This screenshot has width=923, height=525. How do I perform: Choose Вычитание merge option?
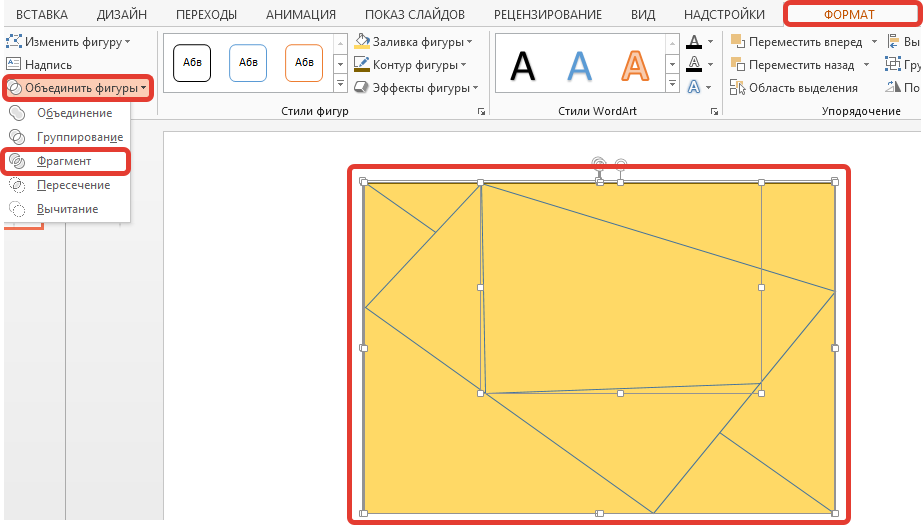point(66,210)
